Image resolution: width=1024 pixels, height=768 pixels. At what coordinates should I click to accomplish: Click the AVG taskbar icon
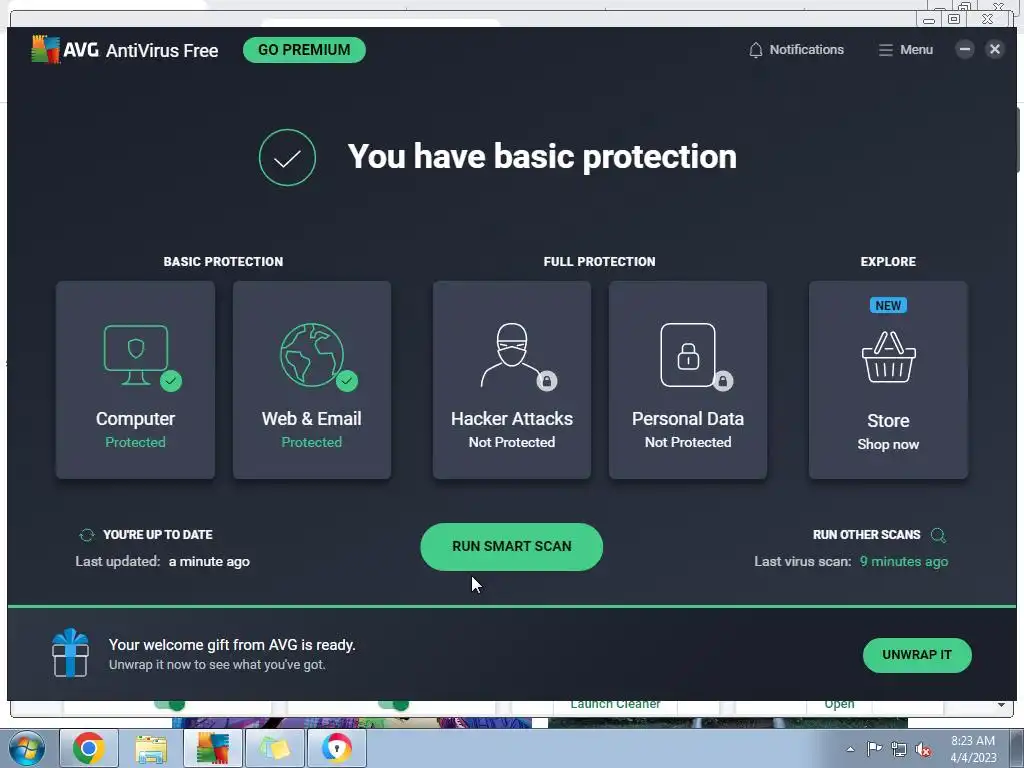pos(213,748)
